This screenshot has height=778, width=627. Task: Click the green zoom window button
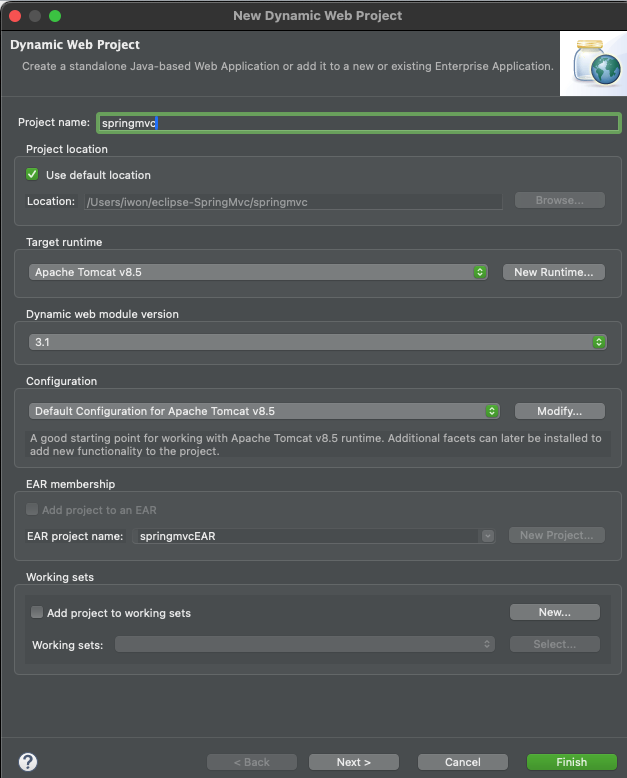pos(55,16)
